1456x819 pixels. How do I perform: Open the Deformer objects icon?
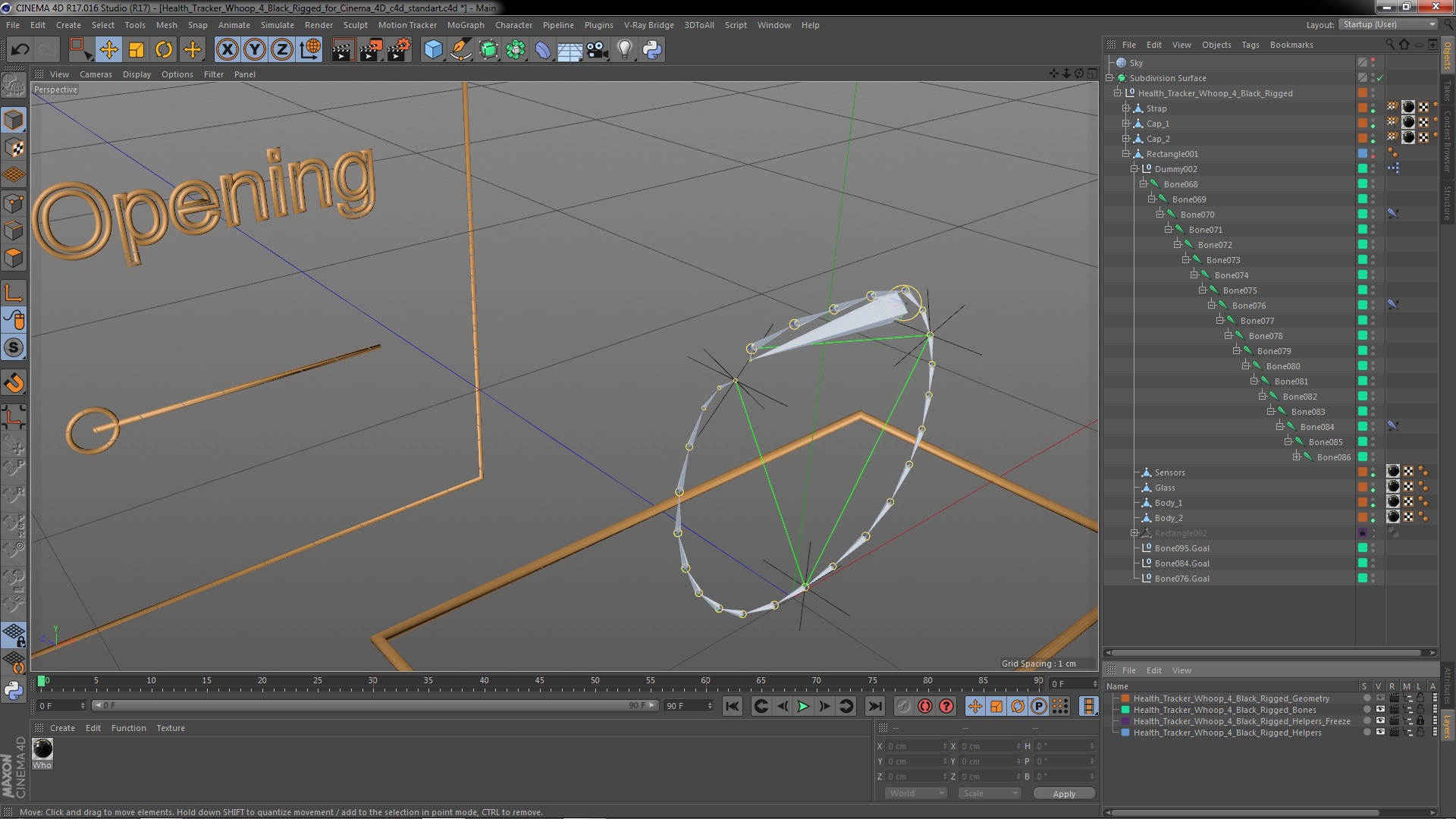543,50
